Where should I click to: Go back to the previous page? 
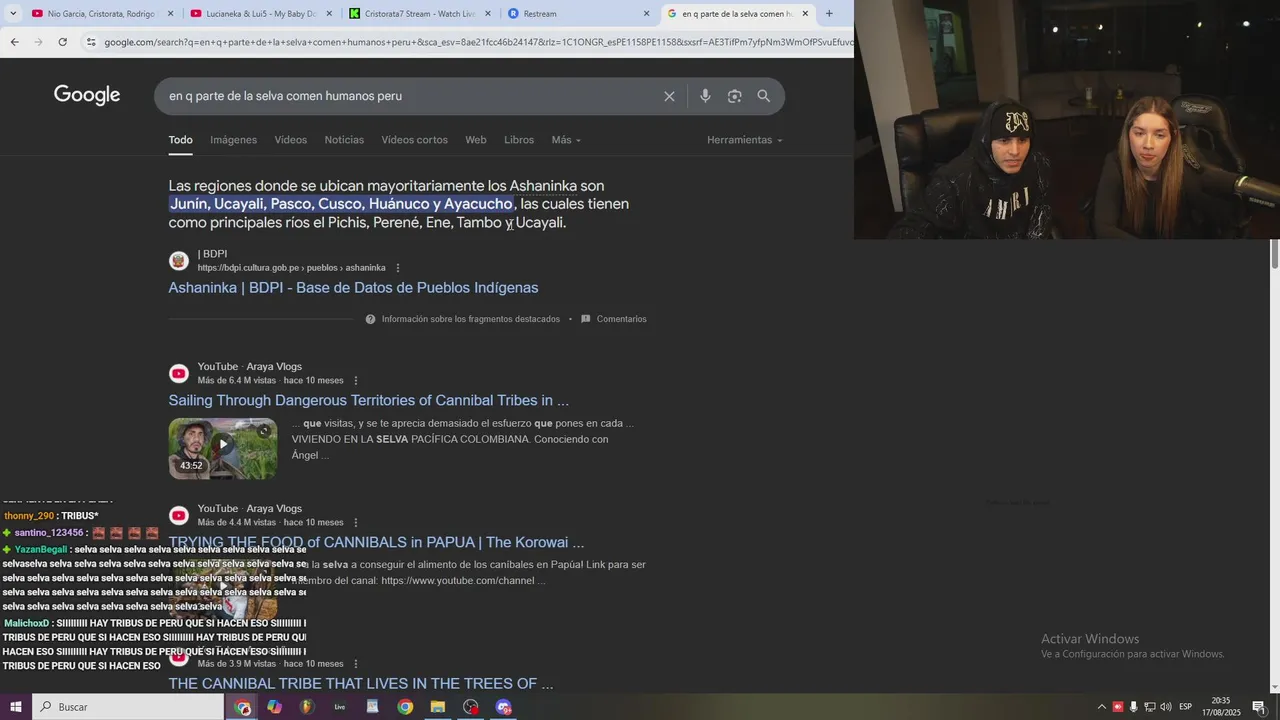[14, 42]
